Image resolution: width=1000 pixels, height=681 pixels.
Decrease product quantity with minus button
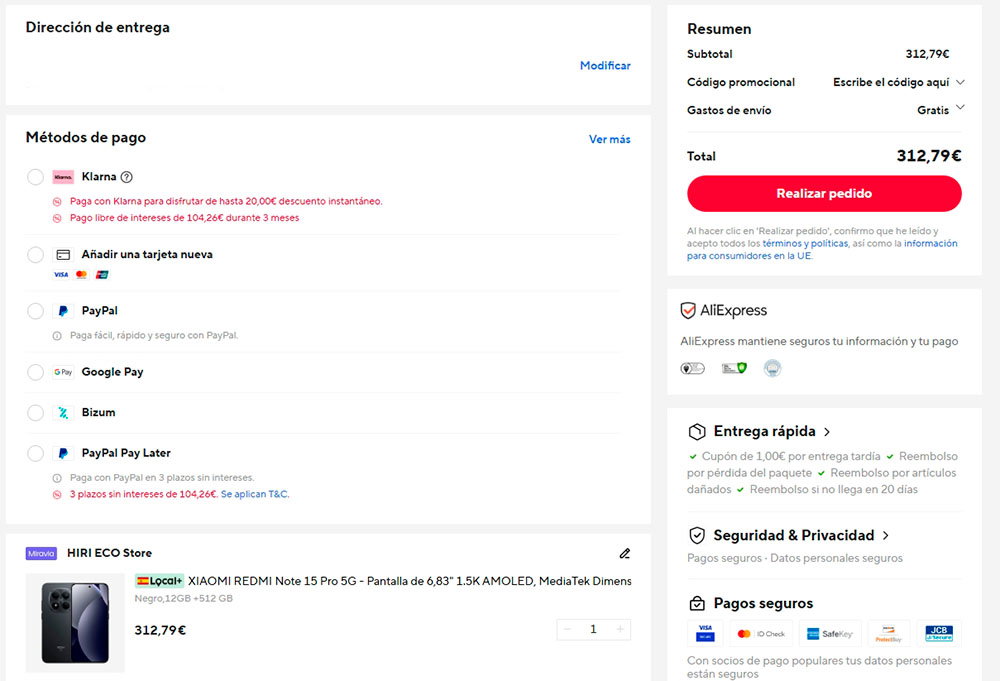point(567,629)
